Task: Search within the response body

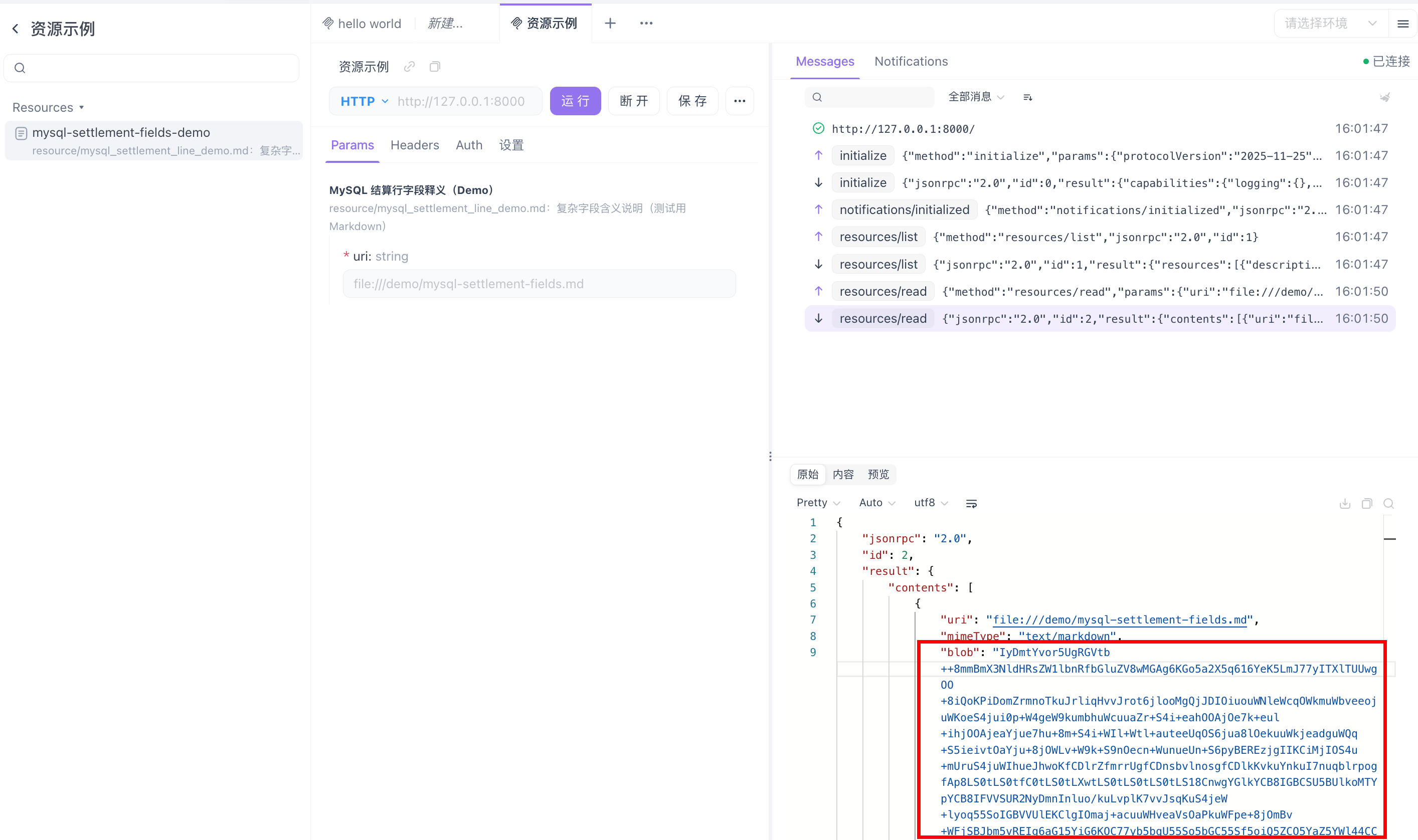Action: point(1388,503)
